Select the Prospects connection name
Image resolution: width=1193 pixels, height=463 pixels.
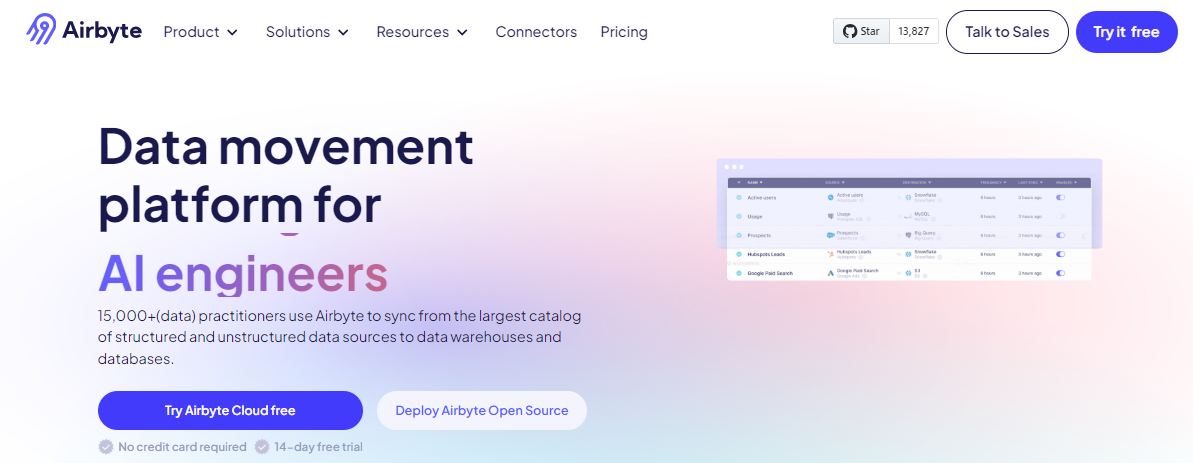pos(759,235)
